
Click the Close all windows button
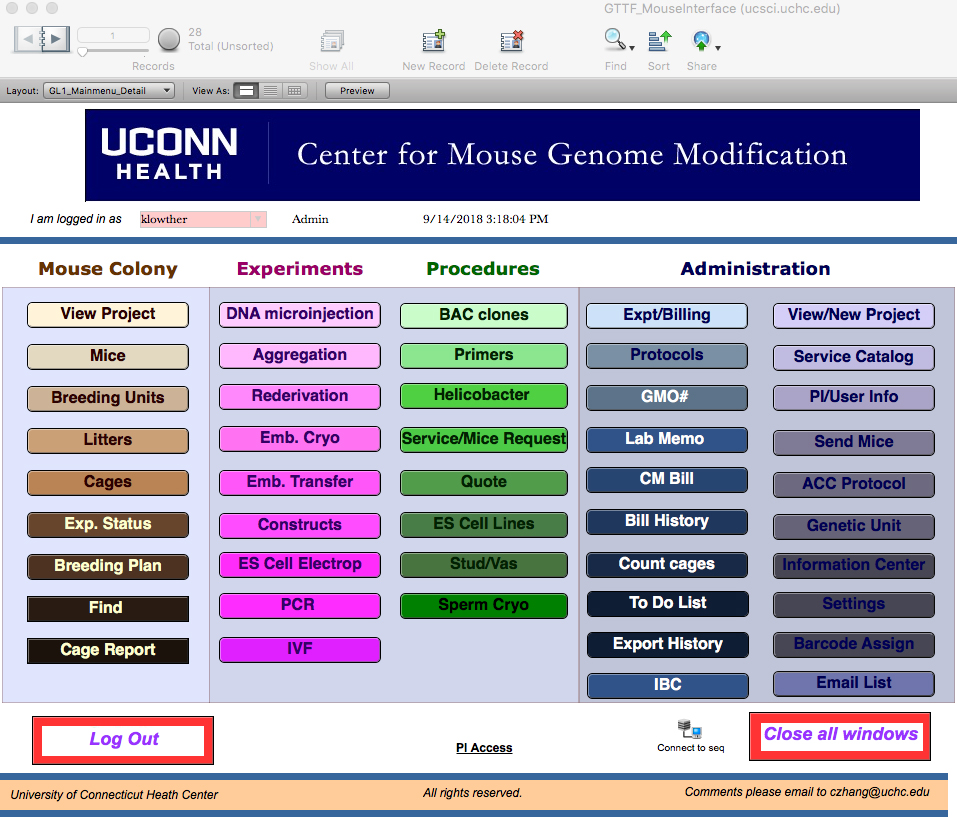coord(840,735)
